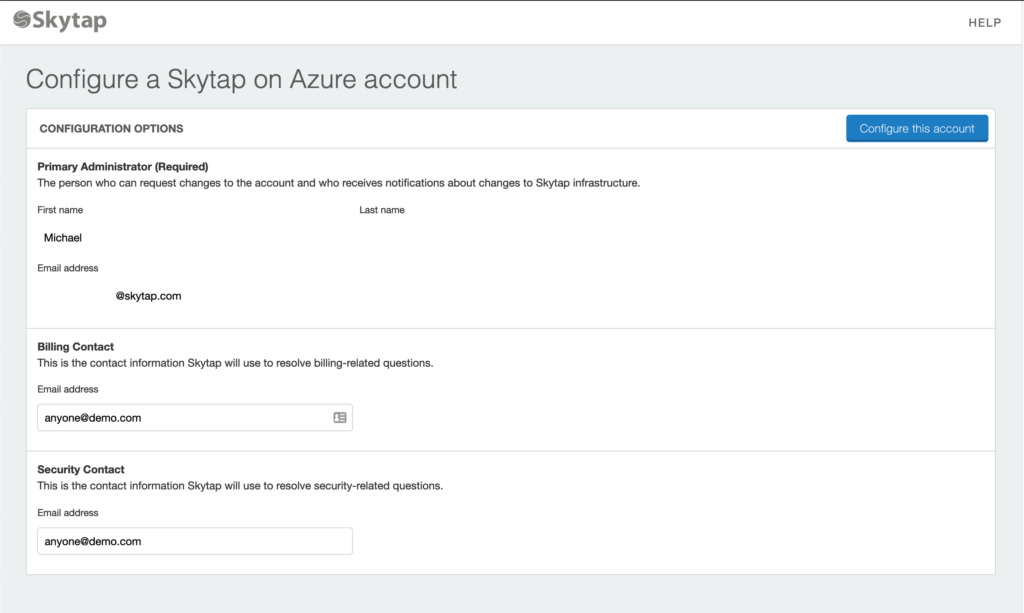Click the Primary Administrator email @skytap.com field

click(x=195, y=296)
